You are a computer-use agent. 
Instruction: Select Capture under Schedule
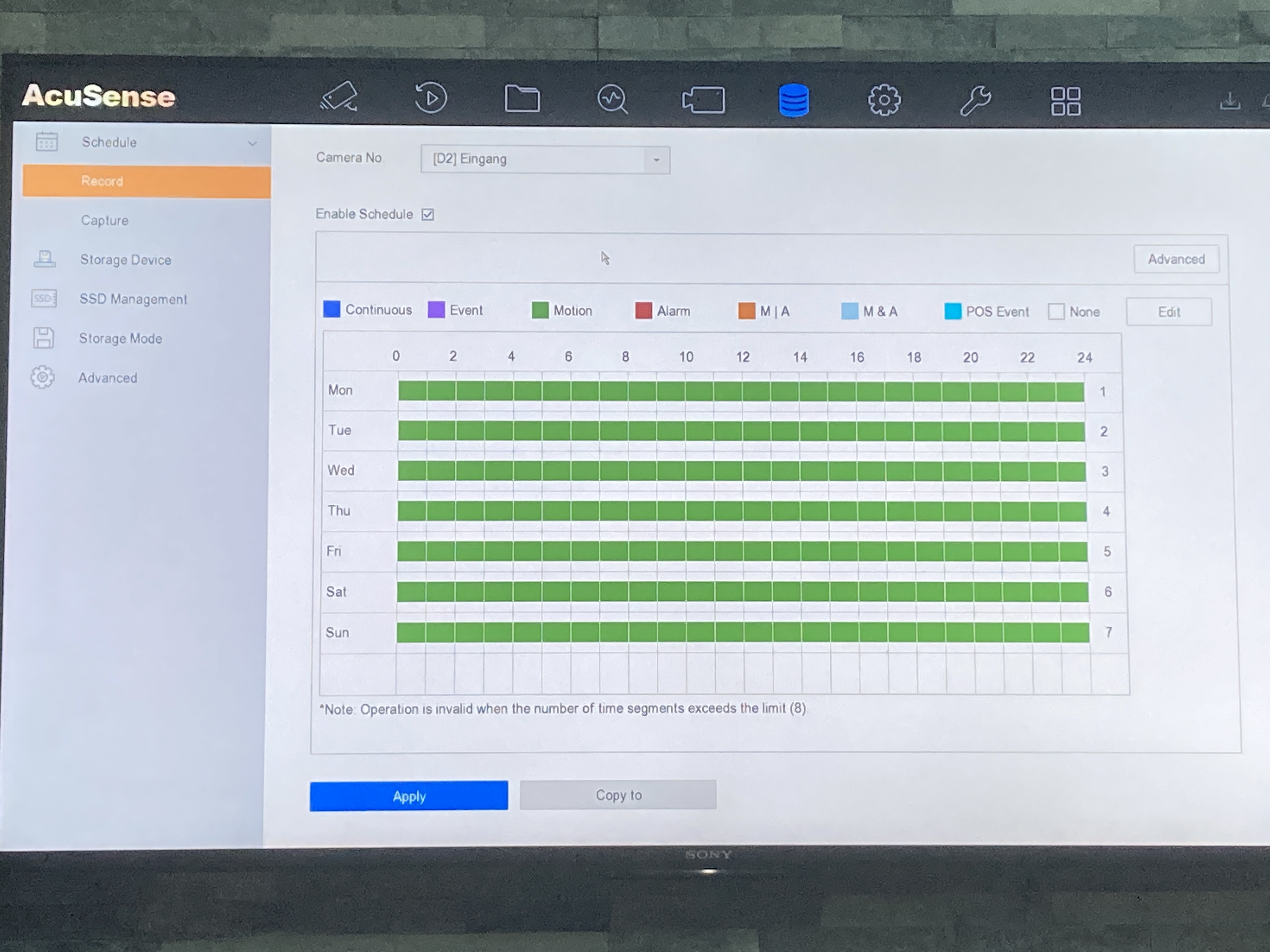(x=105, y=220)
